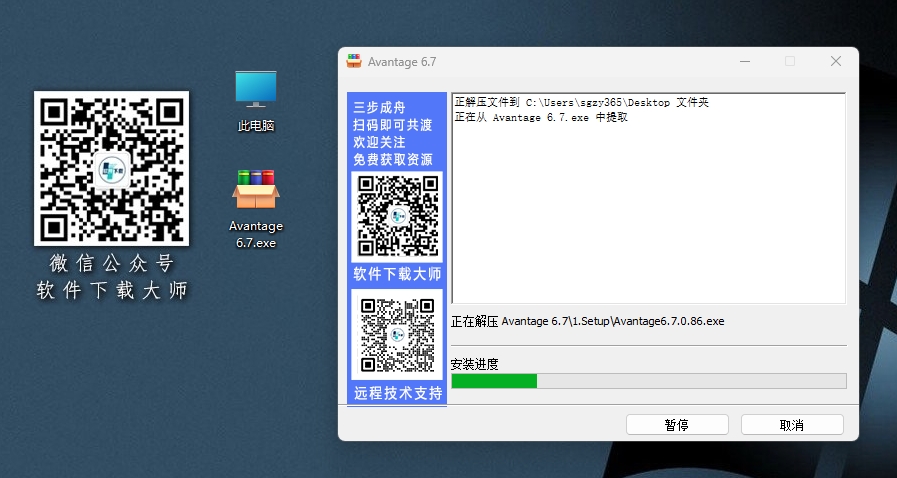The image size is (897, 478).
Task: Click the extraction log text area
Action: (x=649, y=198)
